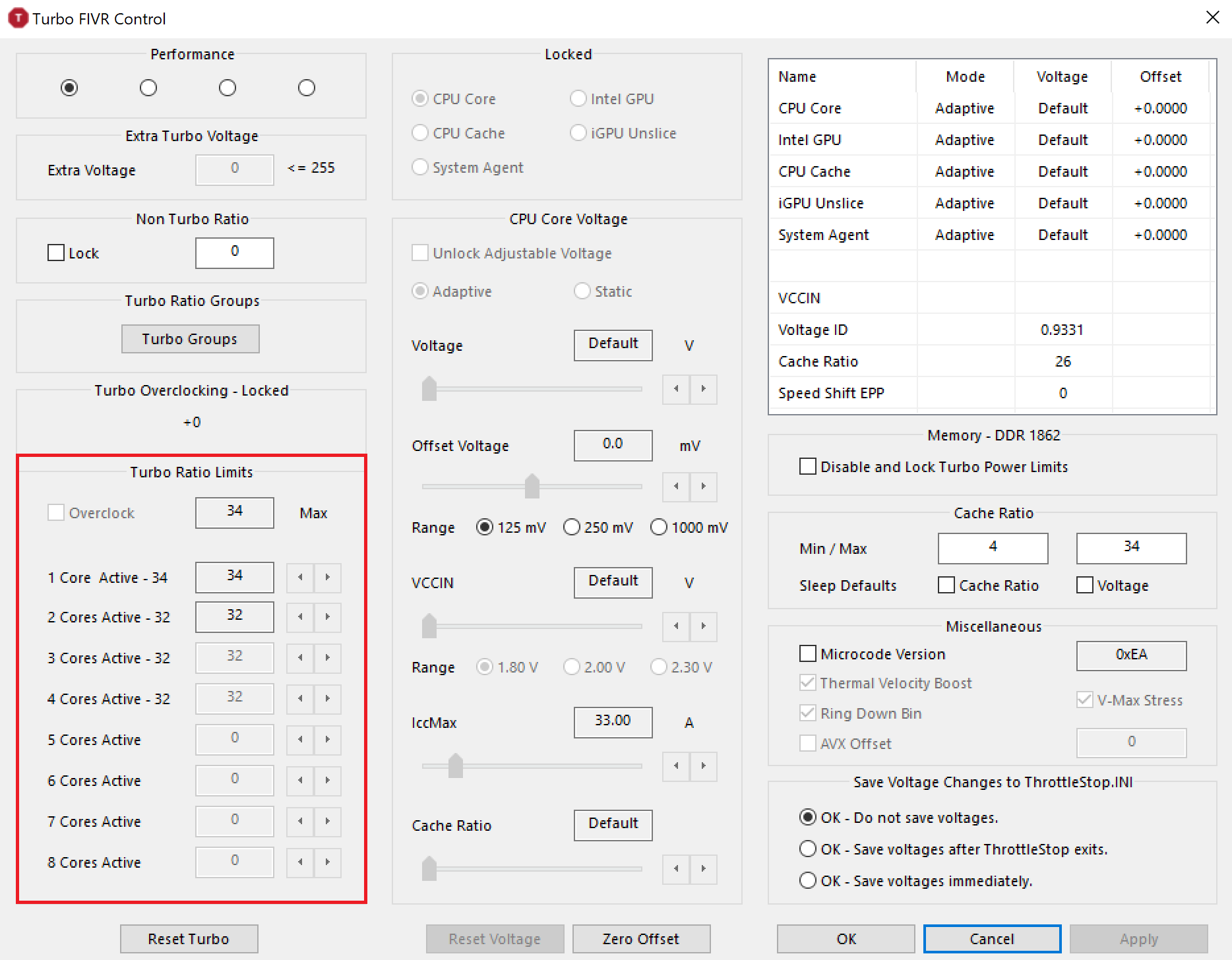
Task: Close the Turbo FIVR Control window
Action: [x=1213, y=18]
